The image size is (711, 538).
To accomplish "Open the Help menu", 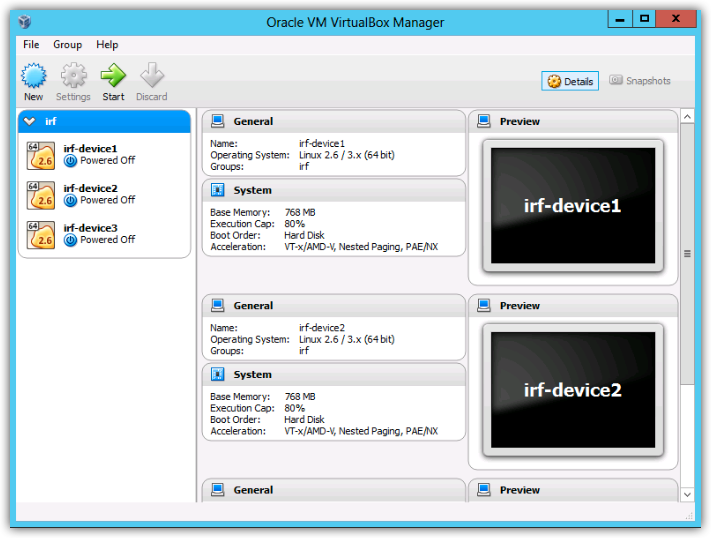I will [x=107, y=44].
